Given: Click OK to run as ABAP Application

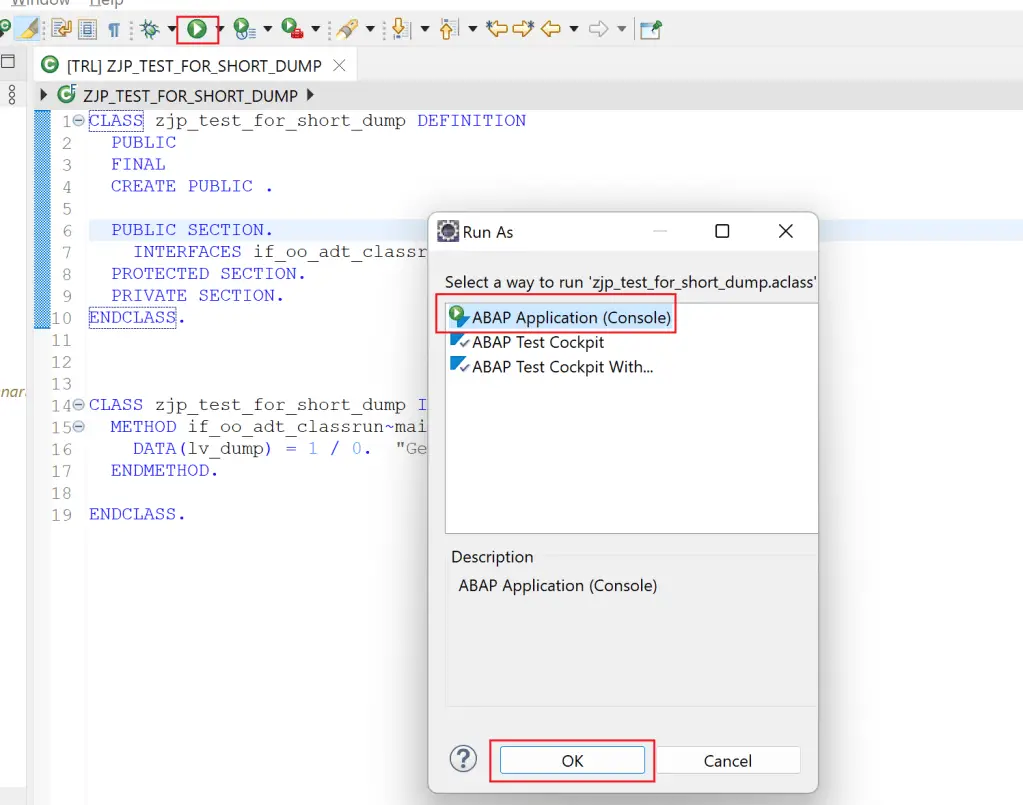Looking at the screenshot, I should click(571, 760).
